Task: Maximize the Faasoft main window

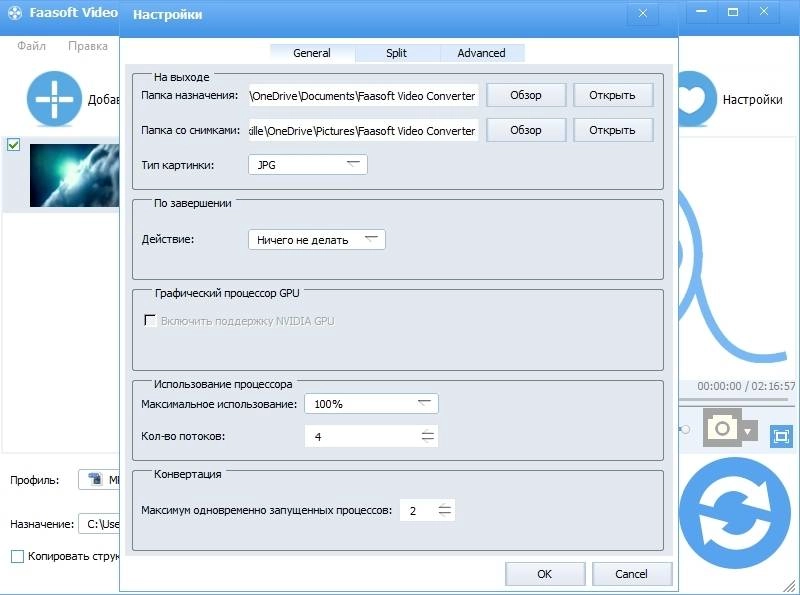Action: pos(733,12)
